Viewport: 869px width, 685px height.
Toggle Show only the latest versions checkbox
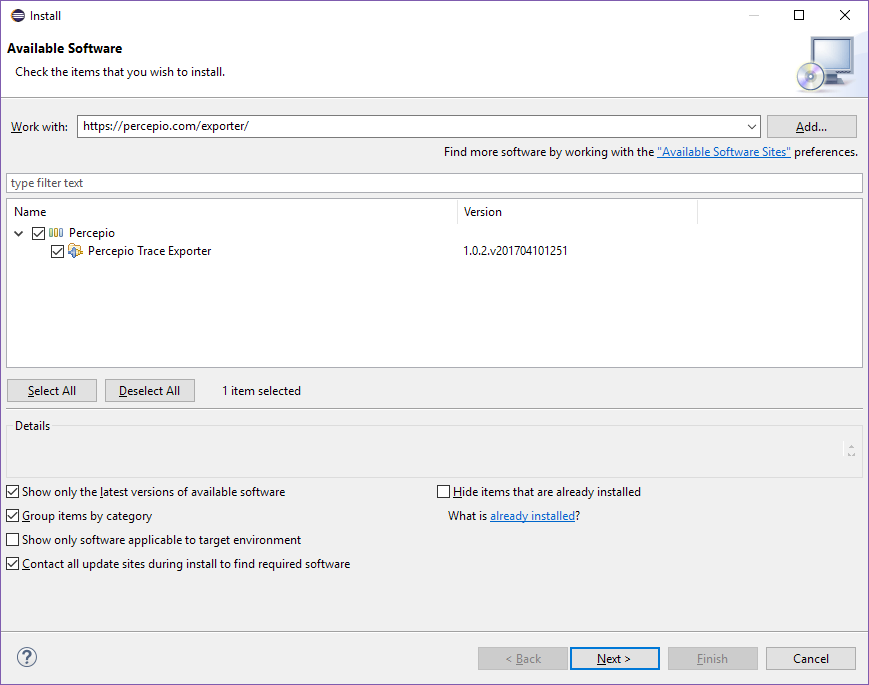pos(13,492)
